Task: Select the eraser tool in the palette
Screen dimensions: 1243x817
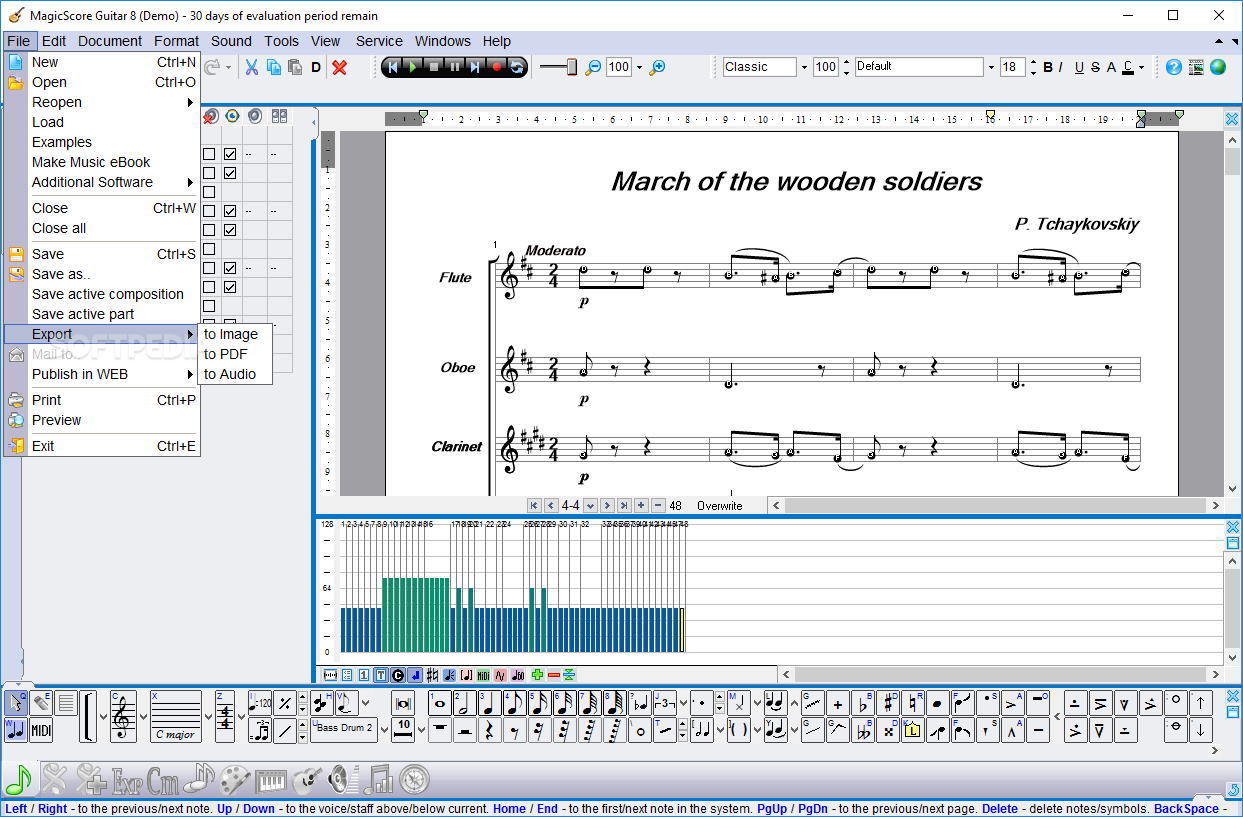Action: tap(42, 703)
